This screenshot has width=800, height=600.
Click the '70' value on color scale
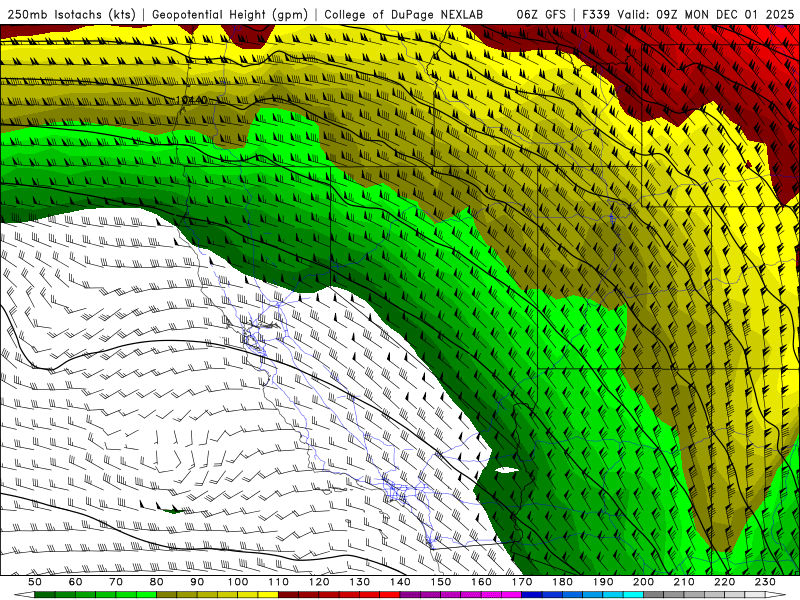[116, 582]
